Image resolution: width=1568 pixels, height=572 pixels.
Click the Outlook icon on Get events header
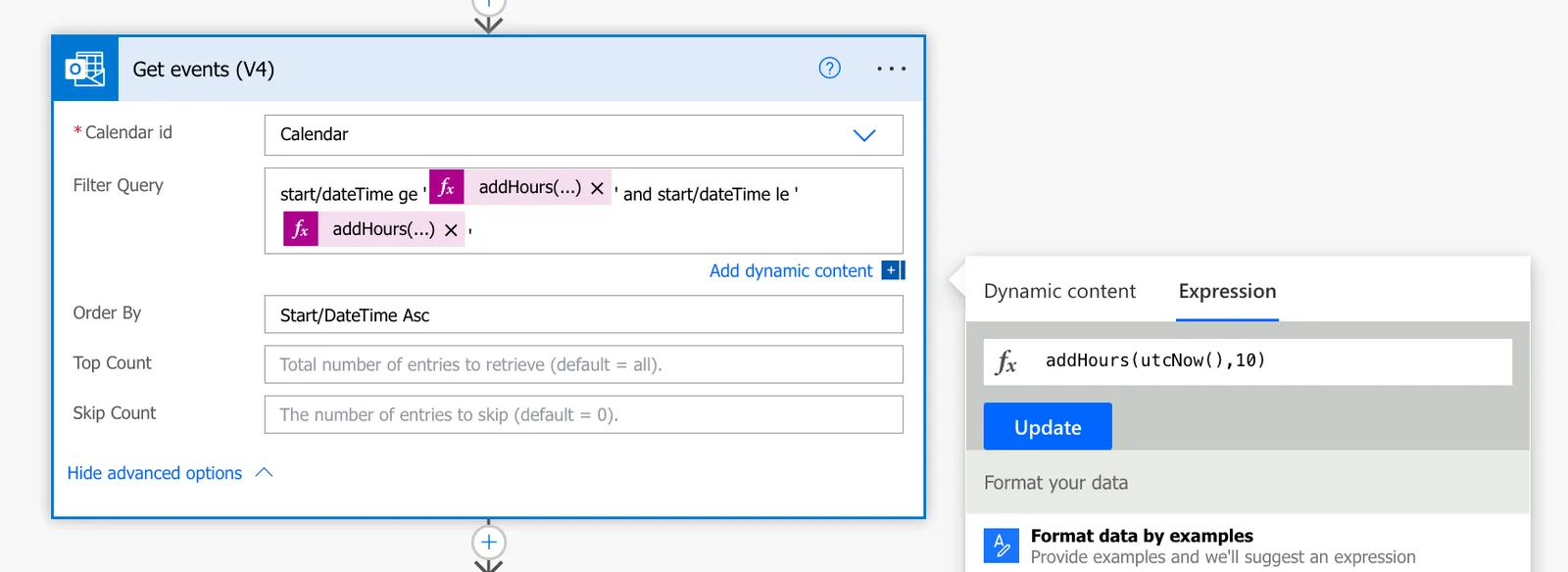[x=85, y=69]
